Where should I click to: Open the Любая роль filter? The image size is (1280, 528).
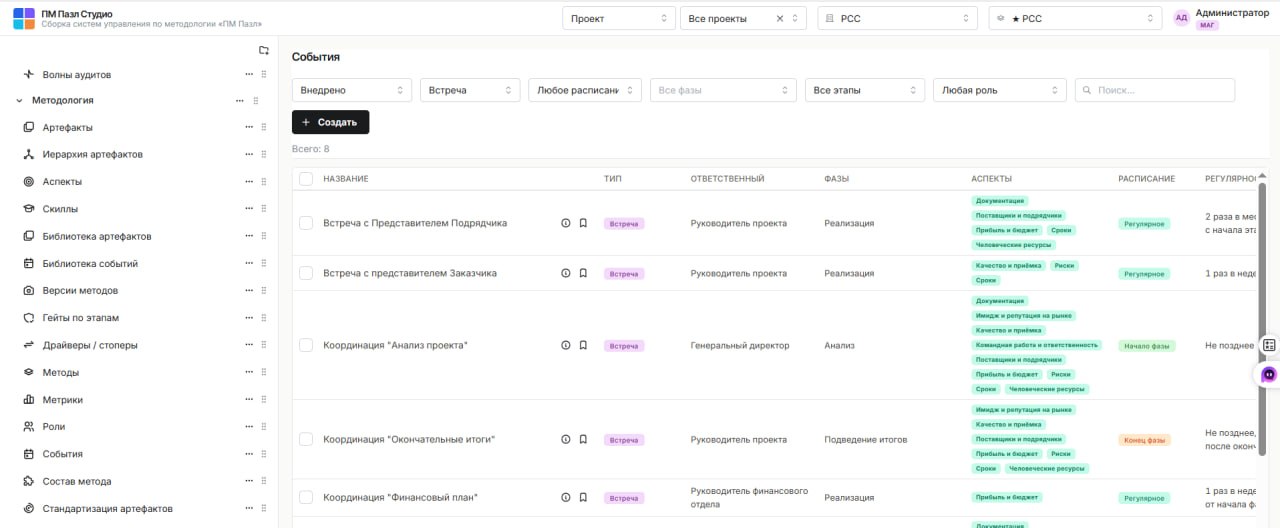point(1000,90)
